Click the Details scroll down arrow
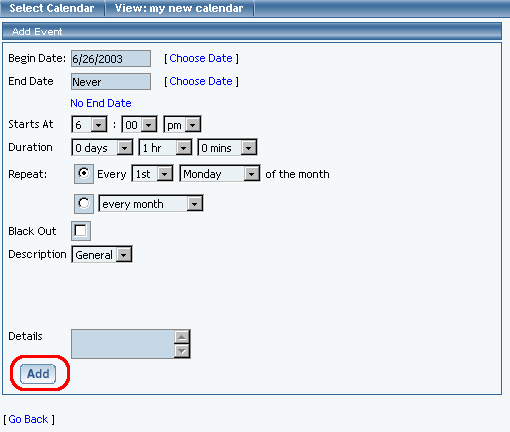510x432 pixels. pos(182,351)
